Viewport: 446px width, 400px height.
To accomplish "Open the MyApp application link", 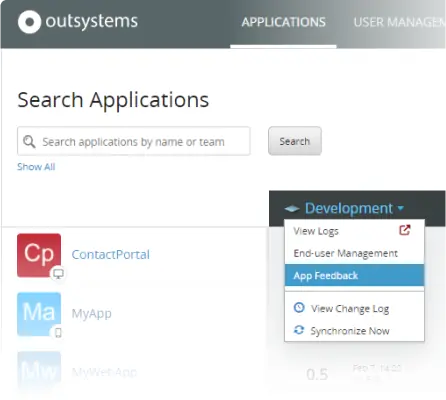I will (92, 314).
